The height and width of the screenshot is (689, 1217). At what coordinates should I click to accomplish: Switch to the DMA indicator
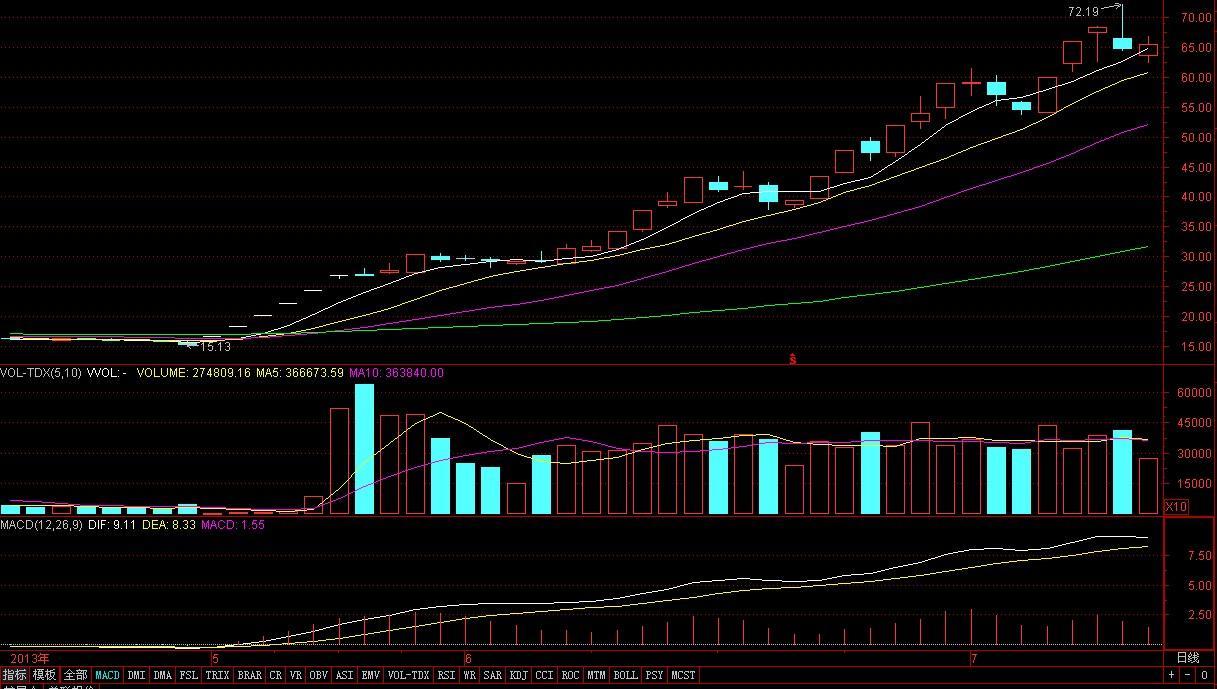(x=163, y=675)
